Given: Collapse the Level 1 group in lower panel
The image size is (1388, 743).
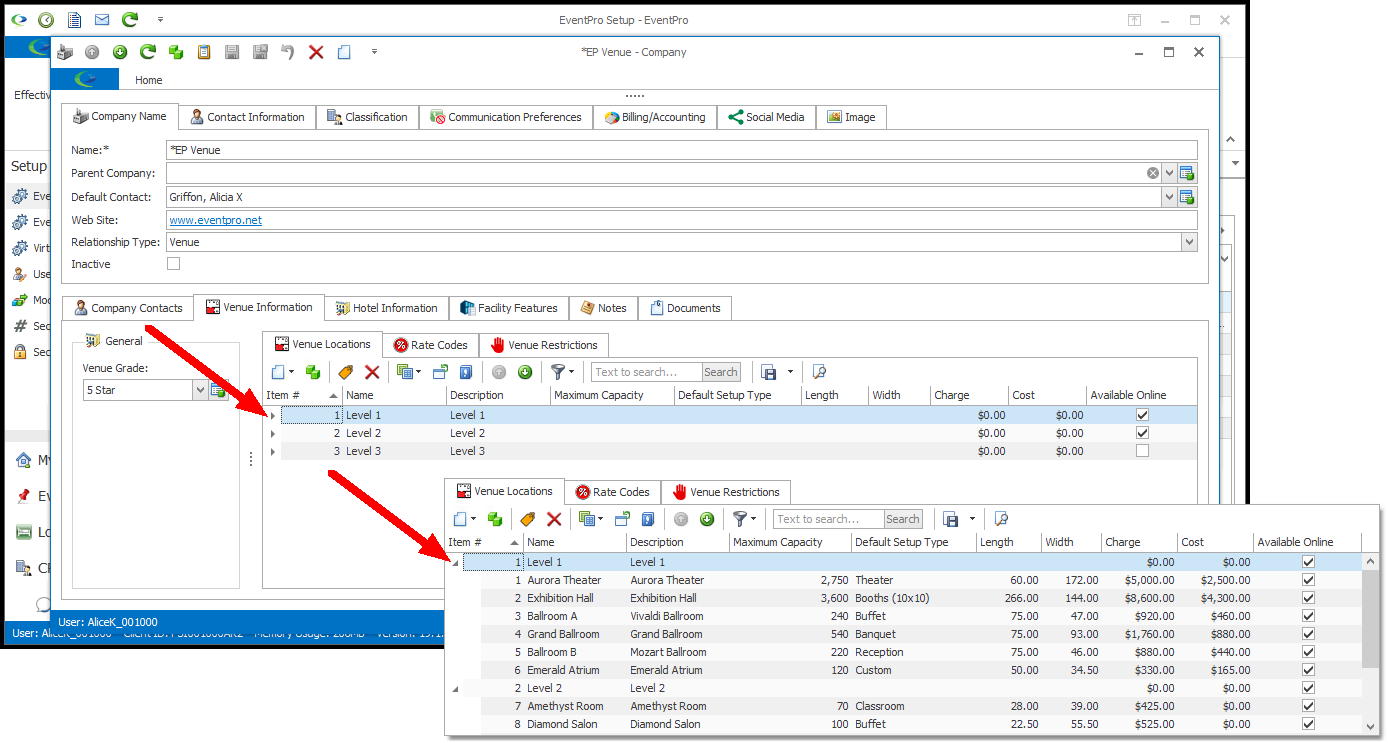Looking at the screenshot, I should click(x=455, y=563).
